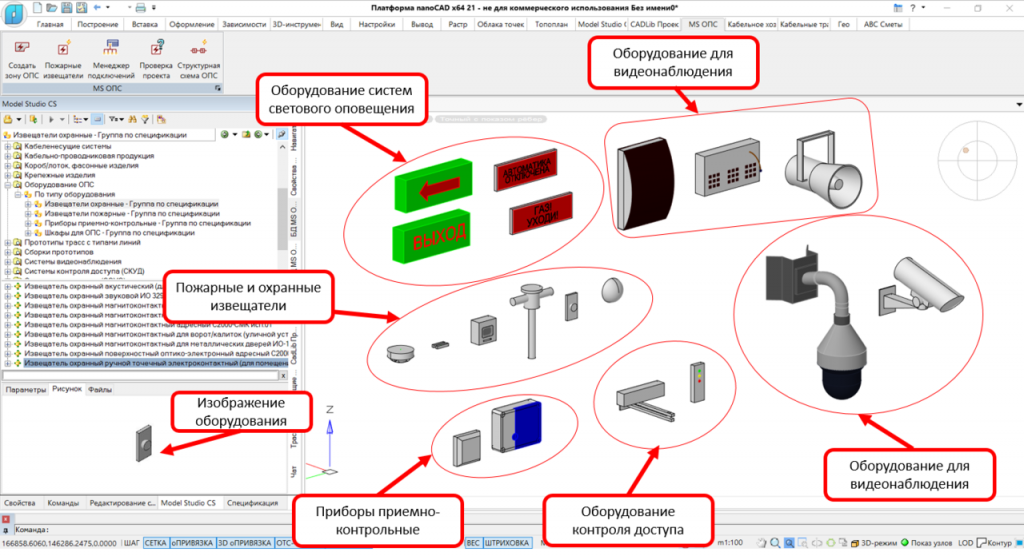The image size is (1024, 556).
Task: Expand the Кабеленесущие системы tree node
Action: tap(9, 147)
